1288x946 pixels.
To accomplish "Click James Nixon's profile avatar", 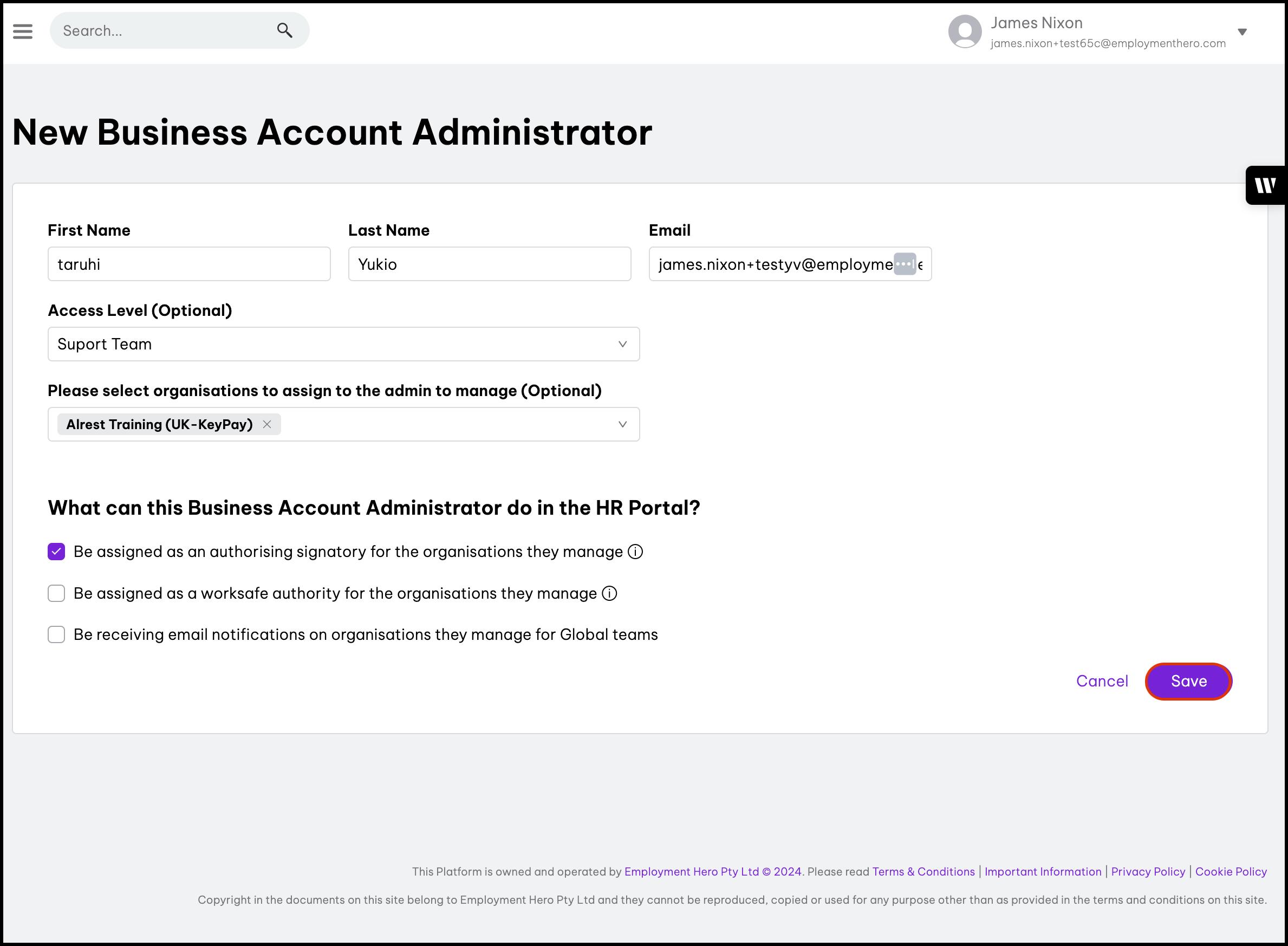I will (965, 31).
